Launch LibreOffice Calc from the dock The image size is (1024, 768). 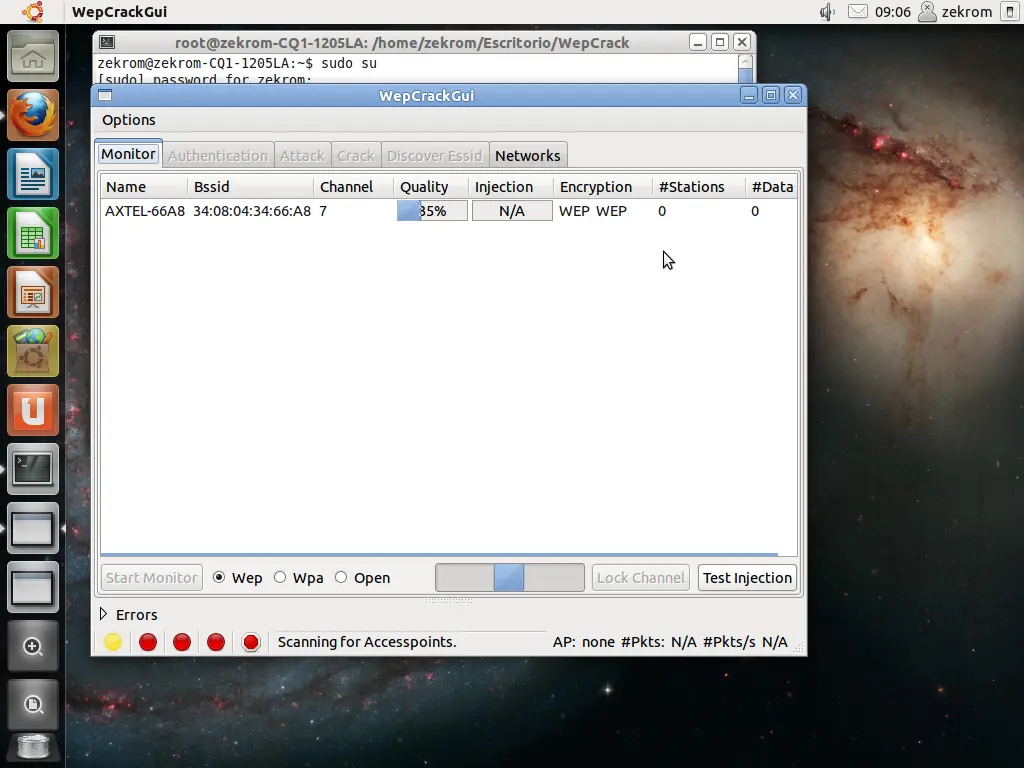[x=33, y=233]
